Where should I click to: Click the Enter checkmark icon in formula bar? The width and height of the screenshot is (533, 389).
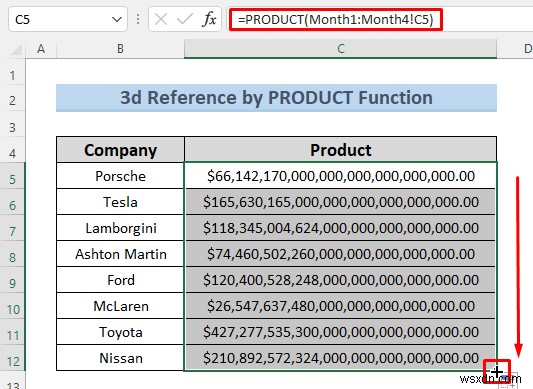point(185,19)
